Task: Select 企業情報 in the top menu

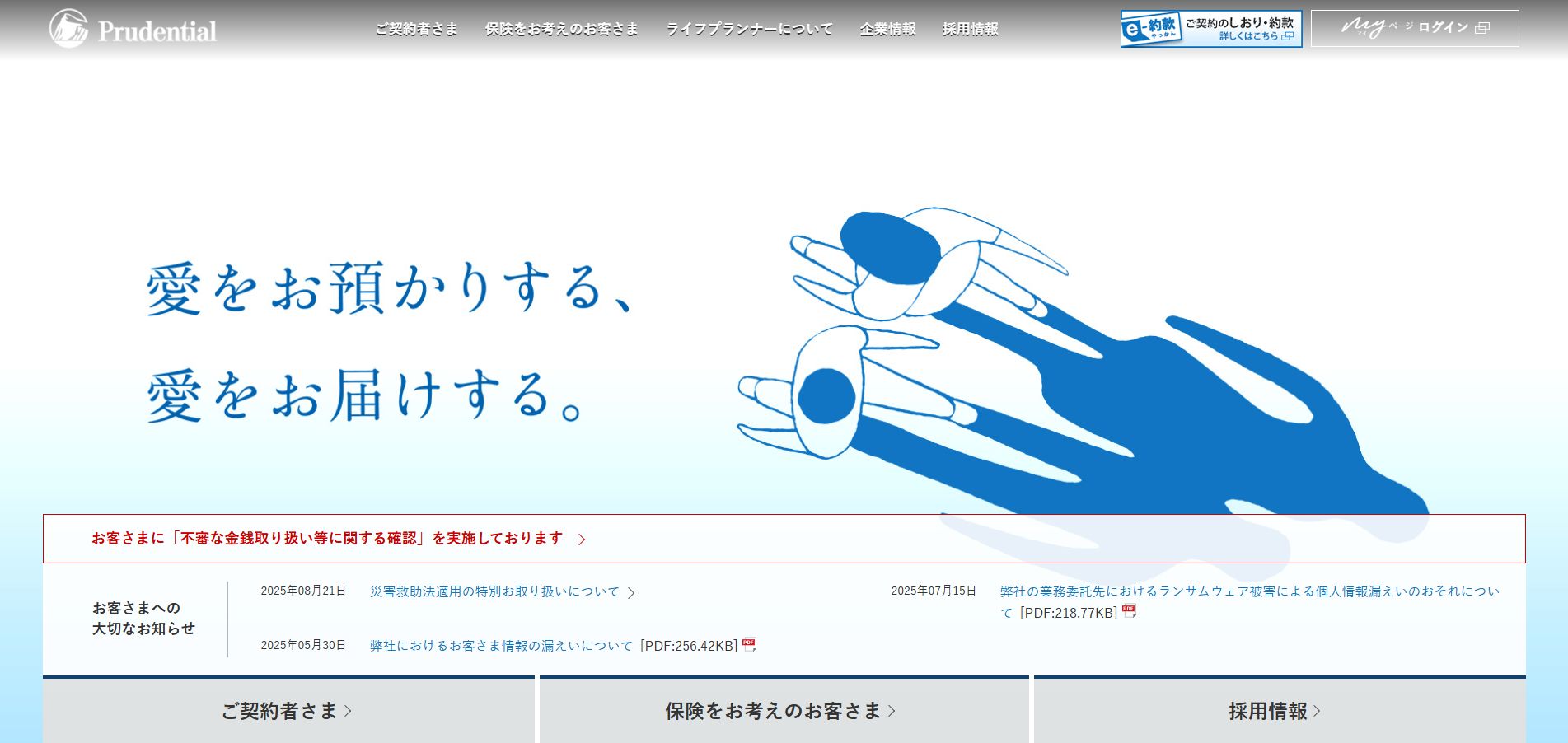Action: (x=887, y=29)
